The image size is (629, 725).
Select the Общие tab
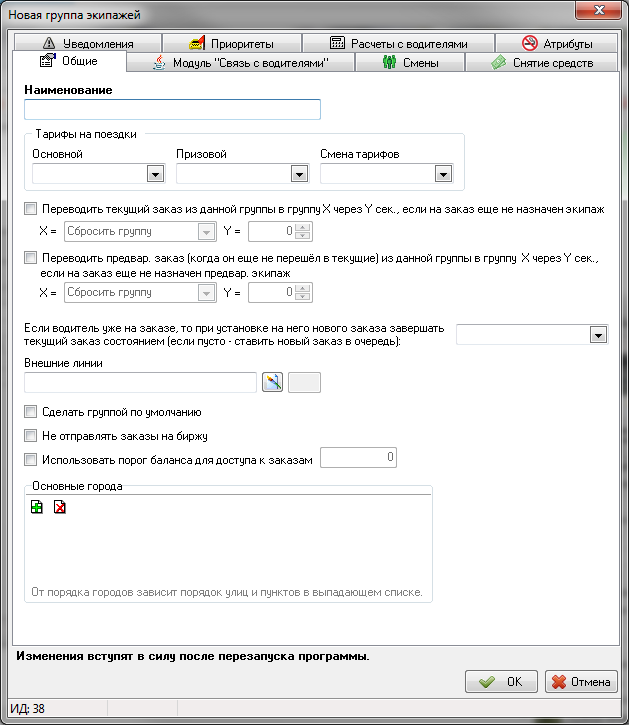point(69,61)
